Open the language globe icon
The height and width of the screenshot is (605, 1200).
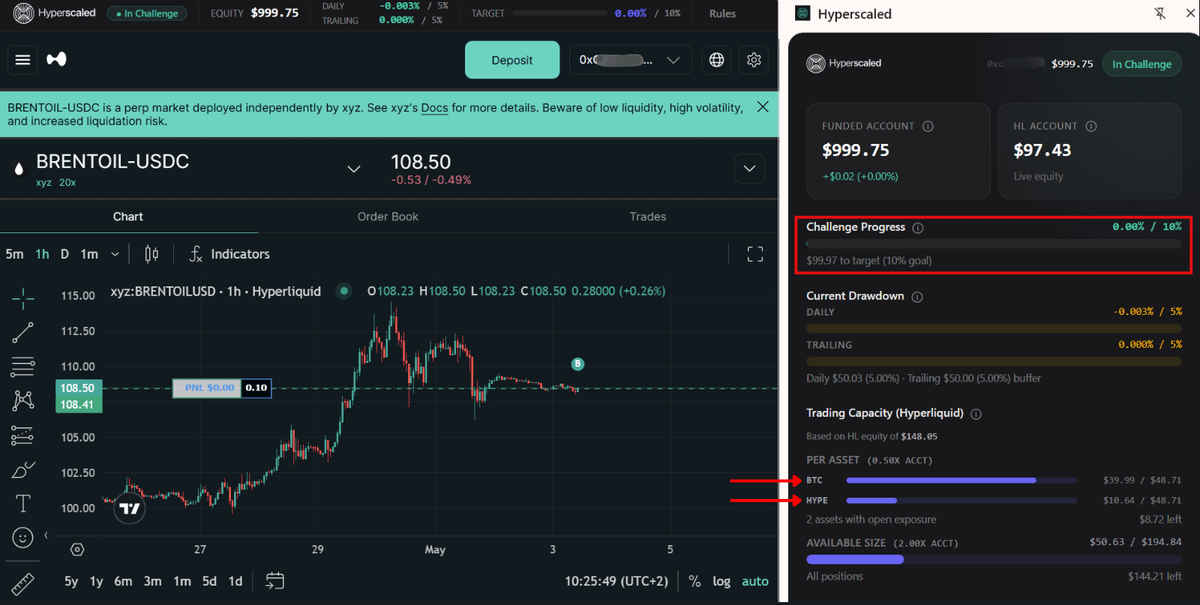coord(717,60)
